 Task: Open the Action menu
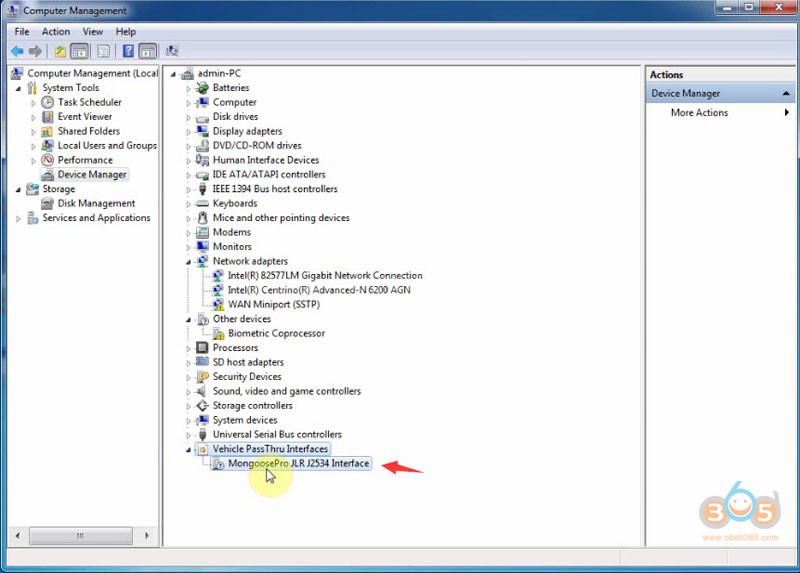point(56,32)
